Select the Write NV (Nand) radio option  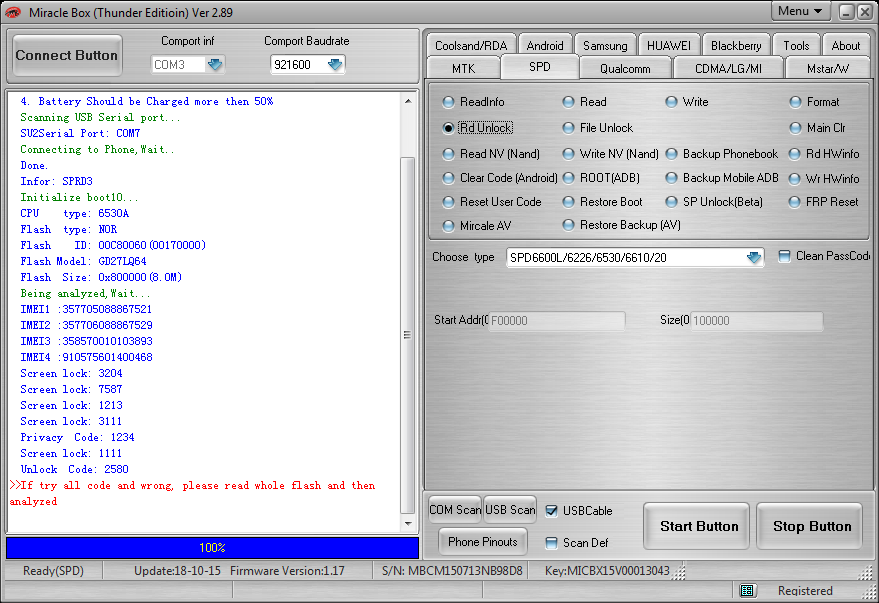pos(568,154)
